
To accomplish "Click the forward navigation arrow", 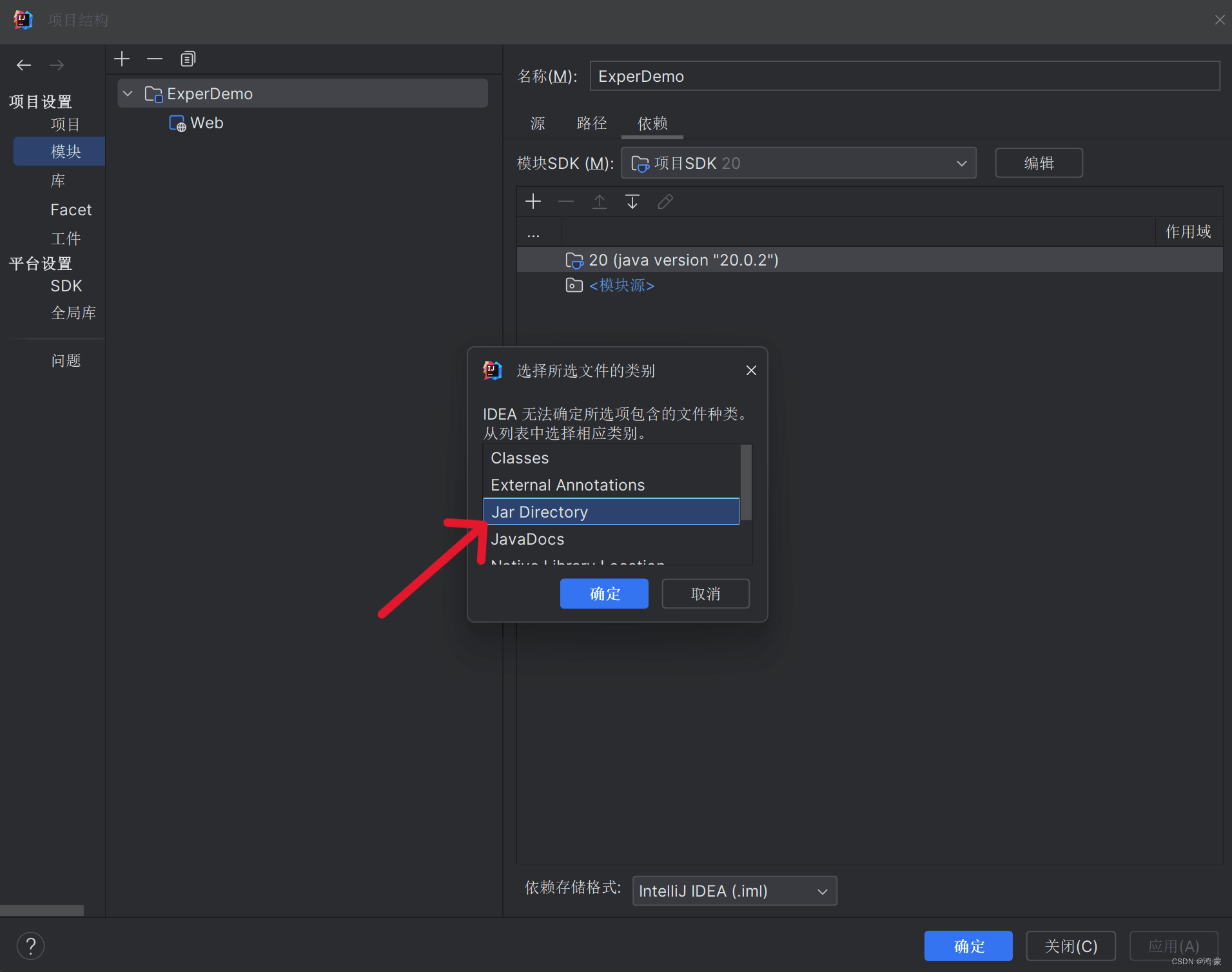I will pyautogui.click(x=57, y=65).
